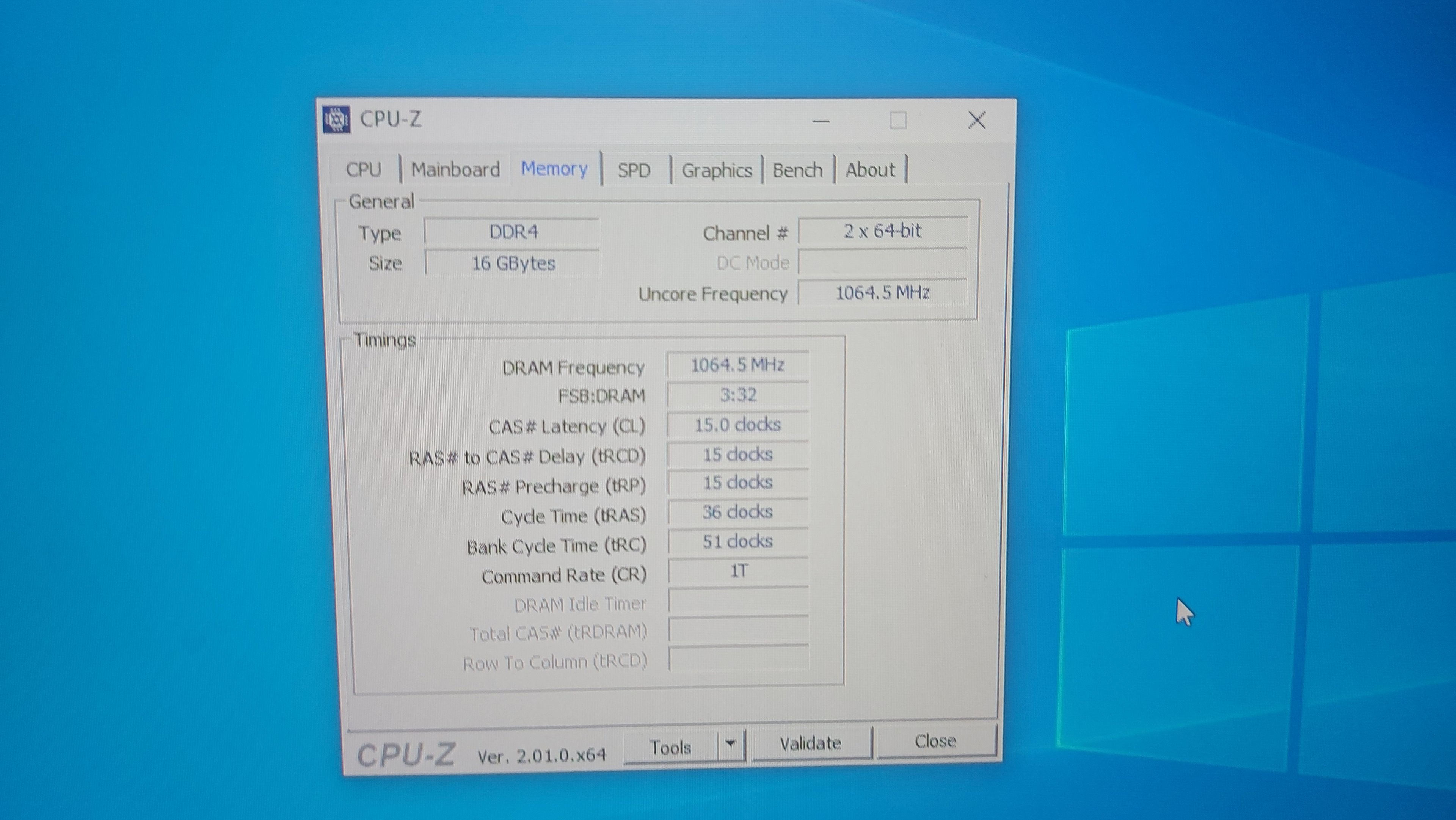Screen dimensions: 1456x820
Task: Click the Tools button
Action: pos(670,747)
